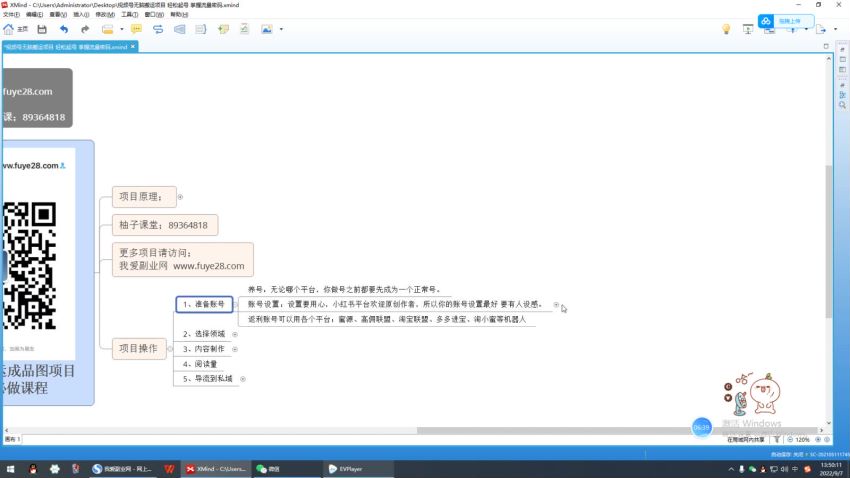Open the 查看 menu
Screen dimensions: 850x478
point(57,15)
